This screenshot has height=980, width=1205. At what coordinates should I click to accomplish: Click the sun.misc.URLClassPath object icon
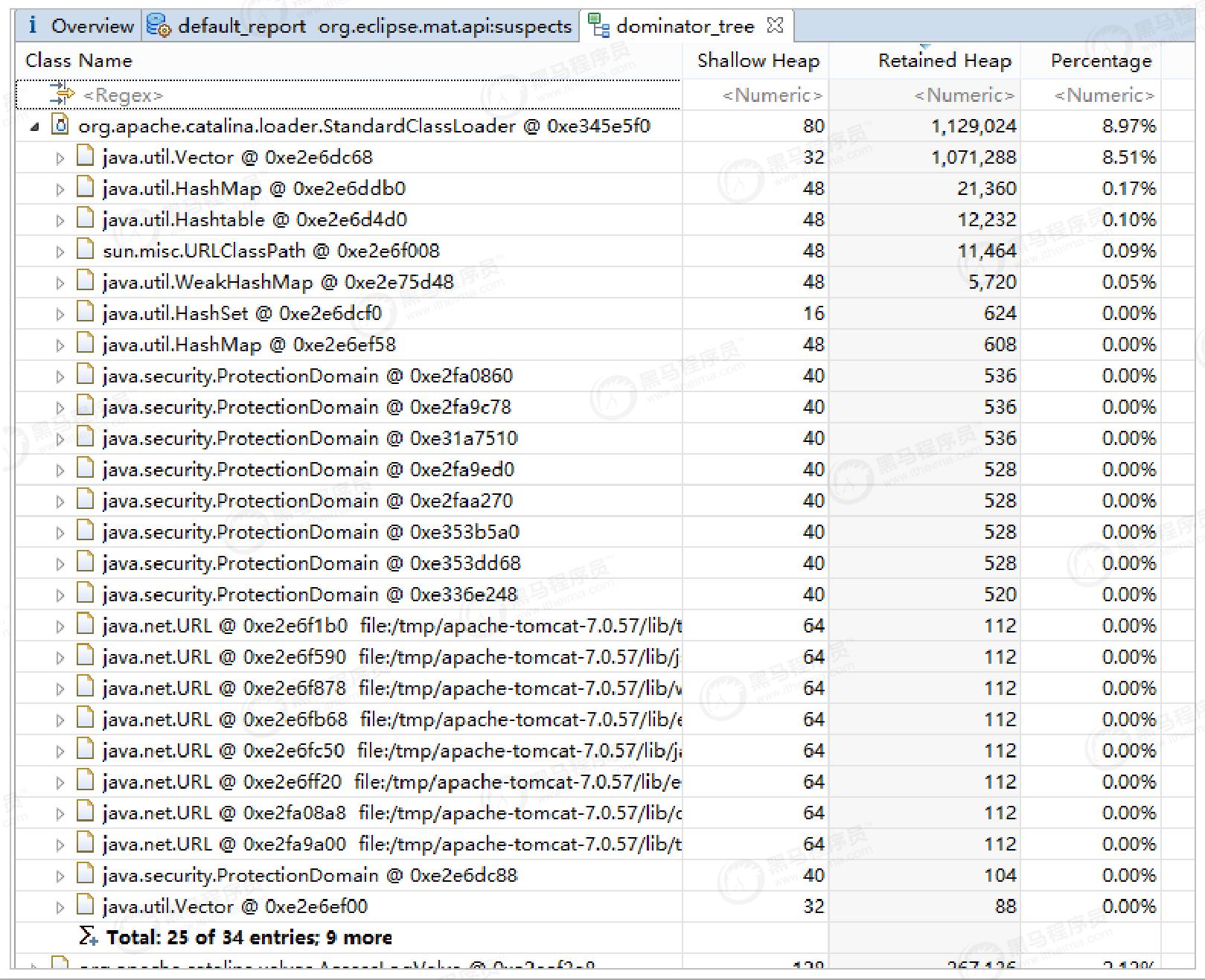tap(86, 251)
